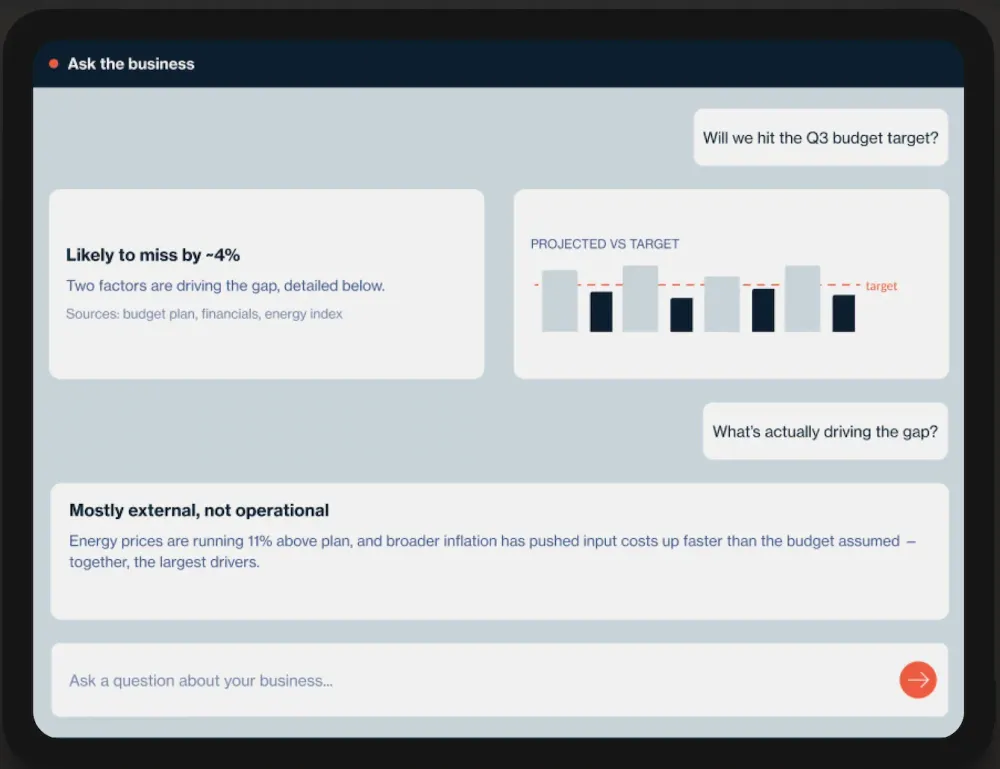
Task: Select the 'Mostly external, not operational' heading
Action: tap(199, 510)
